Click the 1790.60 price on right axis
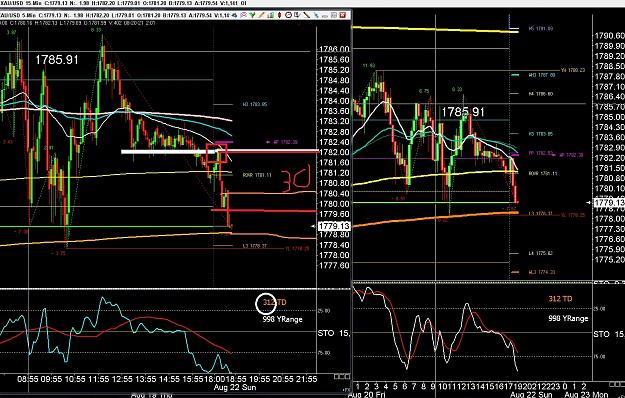The height and width of the screenshot is (398, 625). tap(609, 36)
